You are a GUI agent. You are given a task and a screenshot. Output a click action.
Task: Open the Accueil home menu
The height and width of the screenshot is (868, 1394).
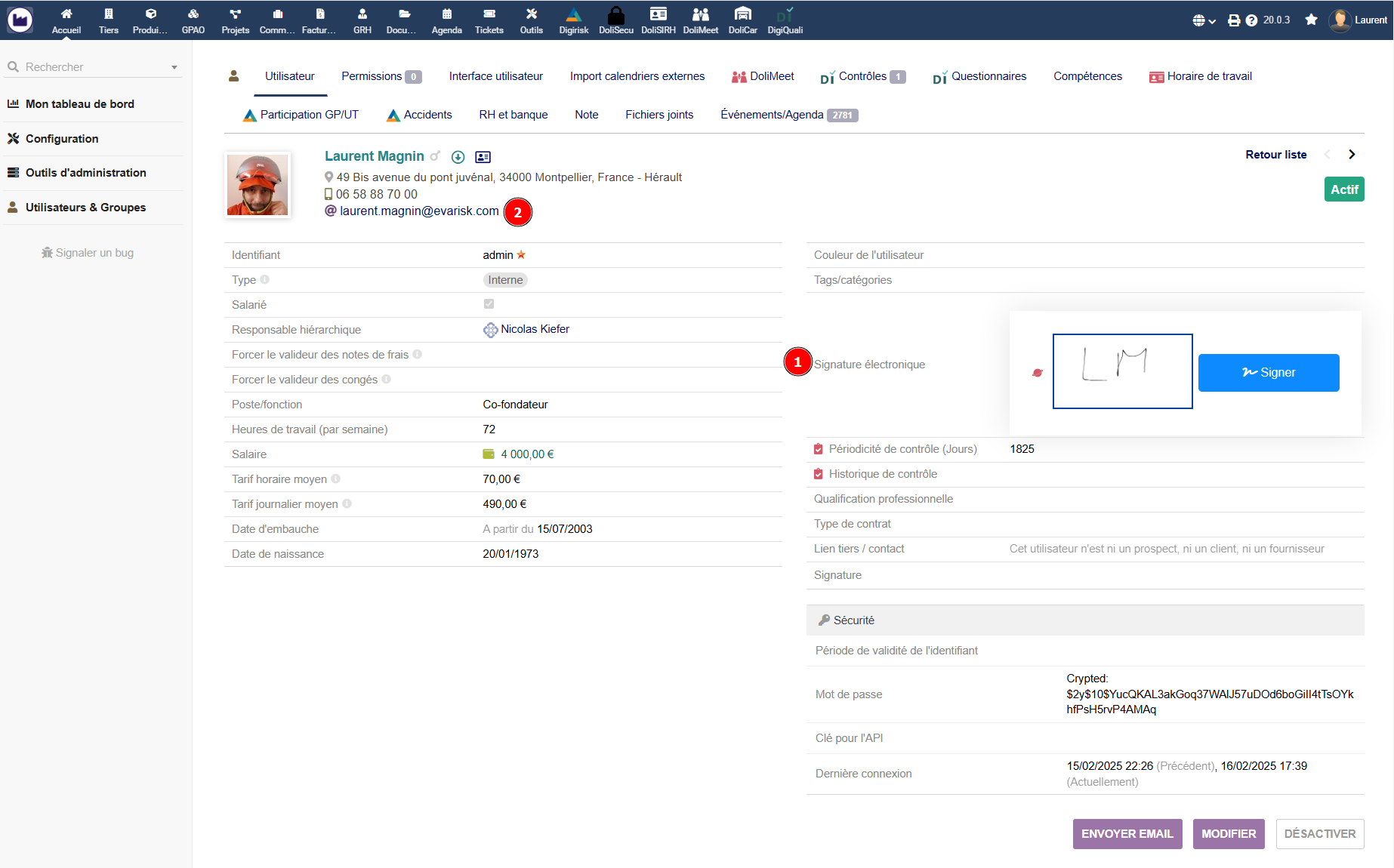point(66,20)
